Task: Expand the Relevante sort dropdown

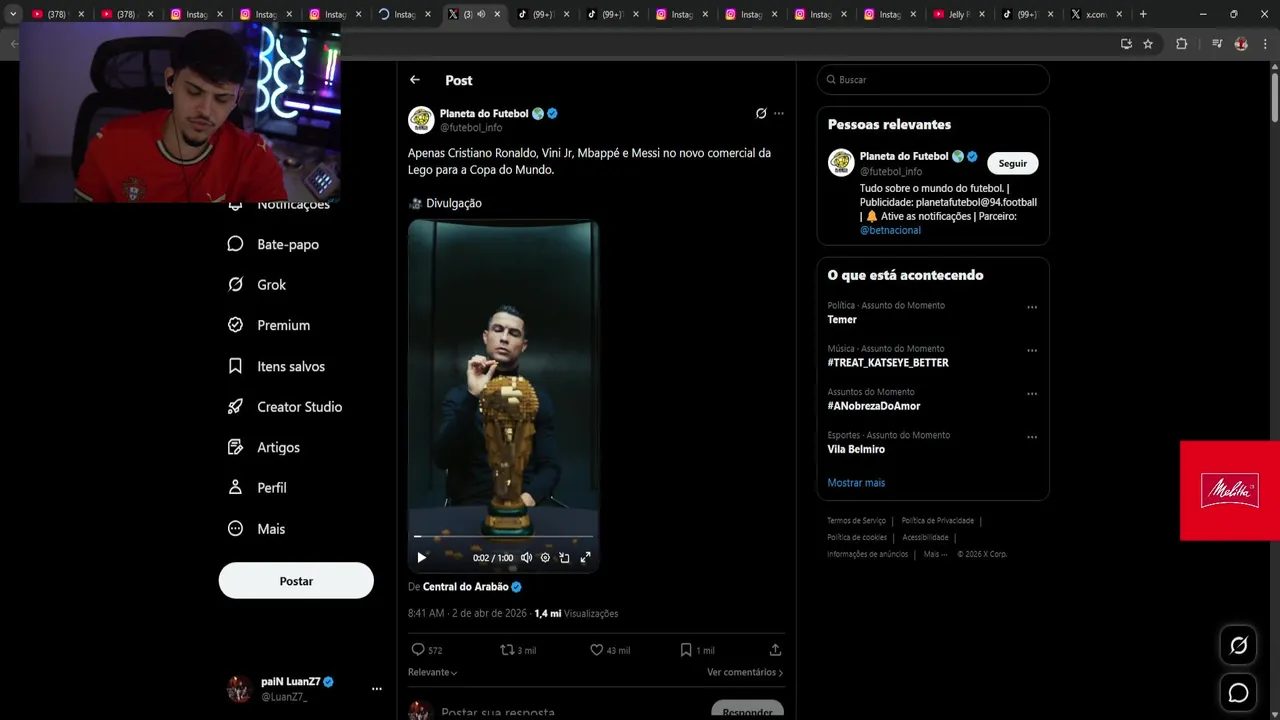Action: pyautogui.click(x=433, y=673)
